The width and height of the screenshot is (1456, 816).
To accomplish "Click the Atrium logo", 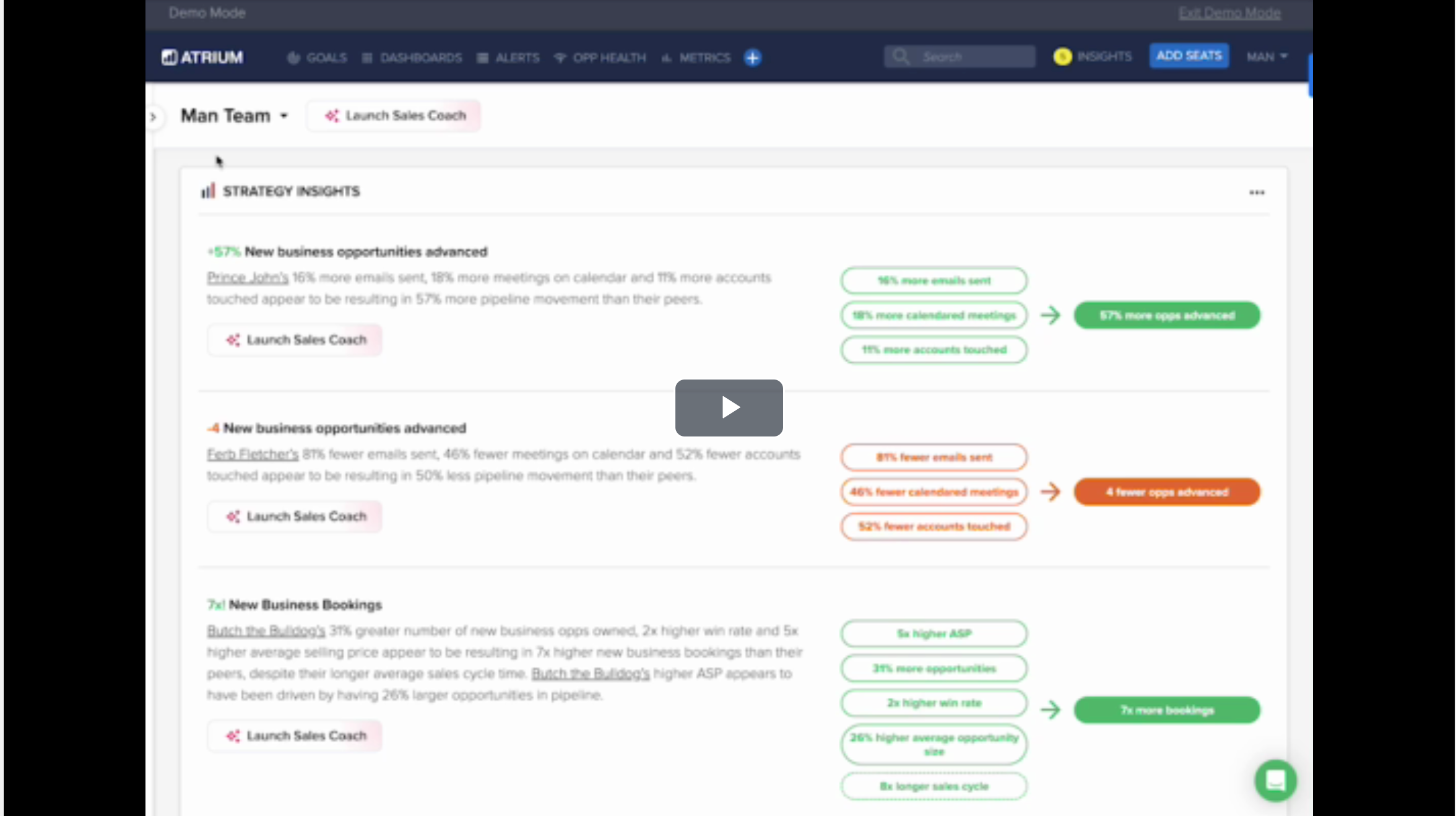I will click(x=202, y=58).
